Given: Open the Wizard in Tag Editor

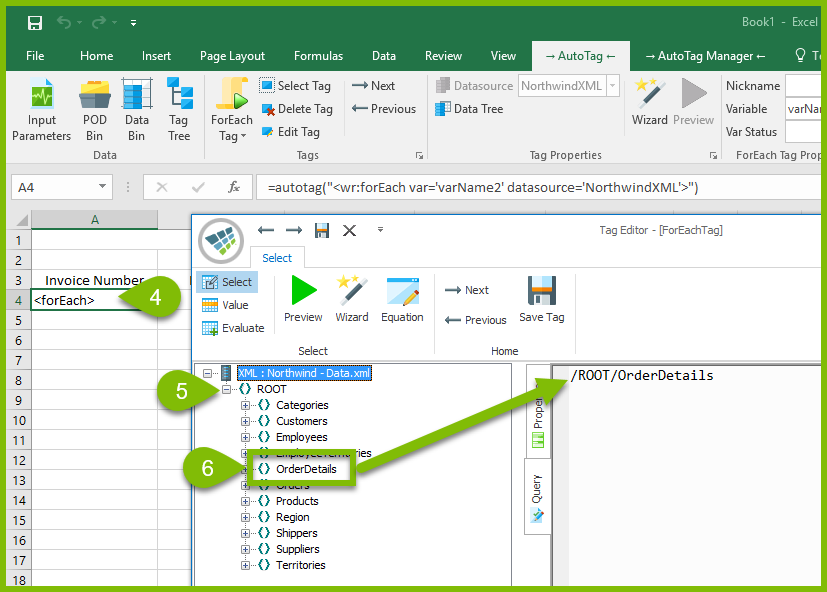Looking at the screenshot, I should [352, 299].
